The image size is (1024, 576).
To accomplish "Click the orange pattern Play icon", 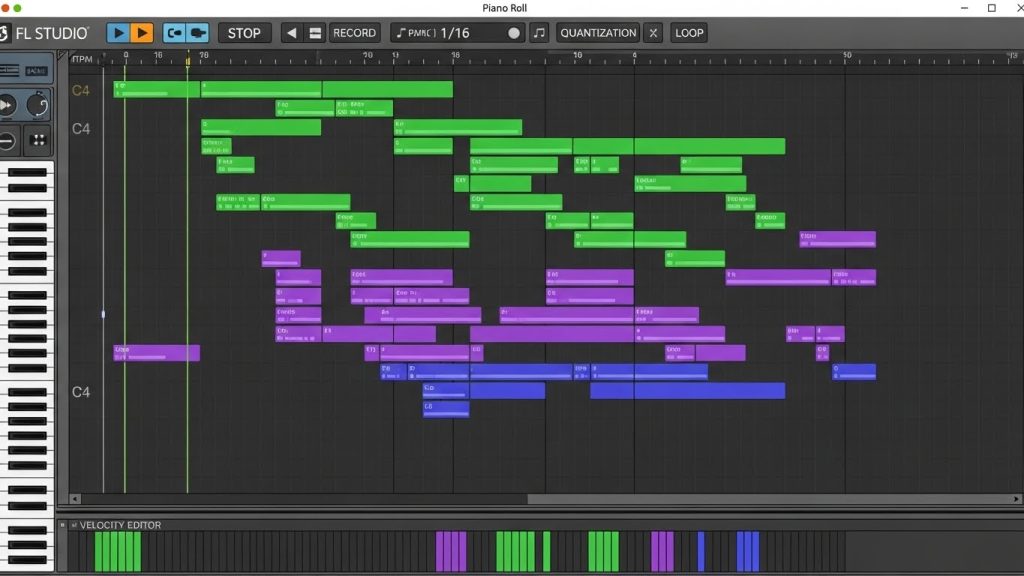I will tap(143, 32).
